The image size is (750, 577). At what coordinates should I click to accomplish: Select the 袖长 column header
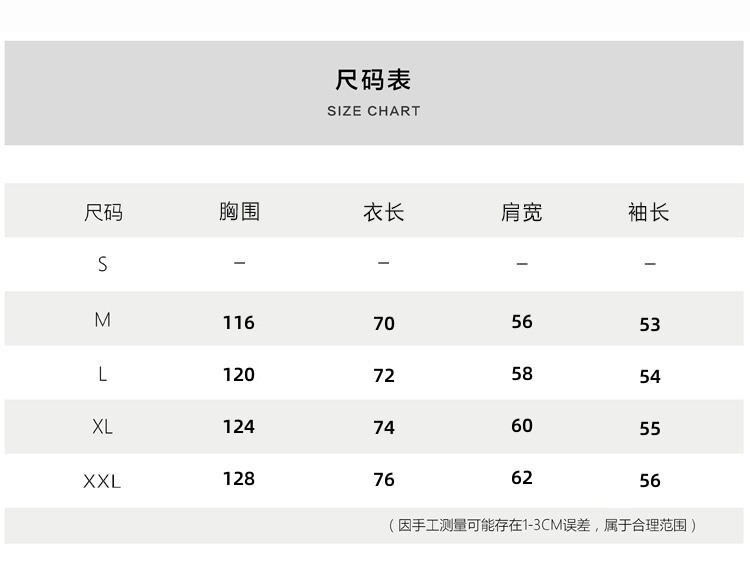(x=648, y=212)
